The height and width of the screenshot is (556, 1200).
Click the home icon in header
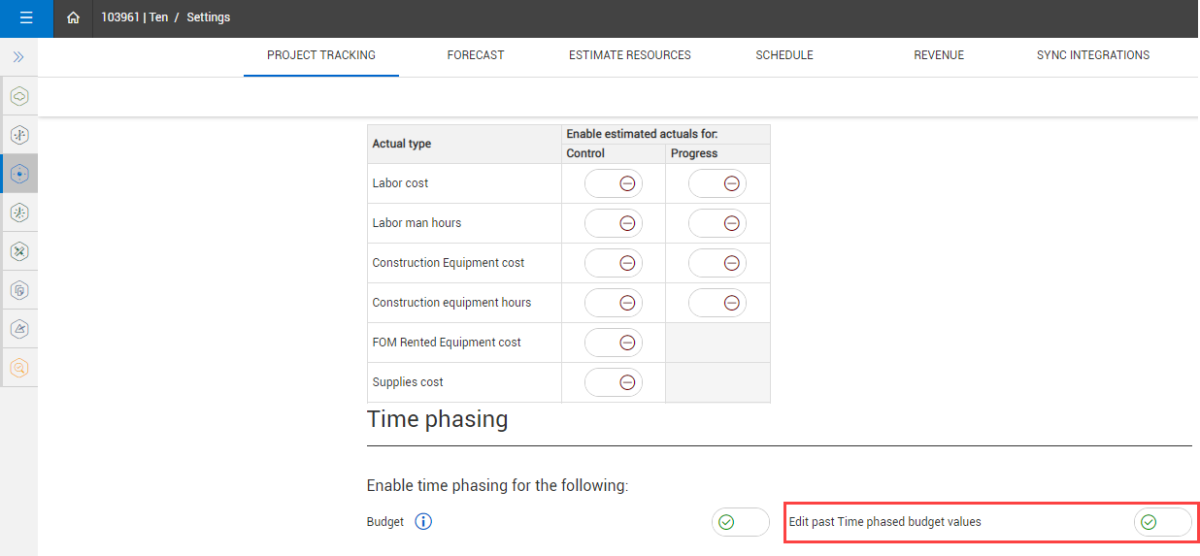point(73,18)
